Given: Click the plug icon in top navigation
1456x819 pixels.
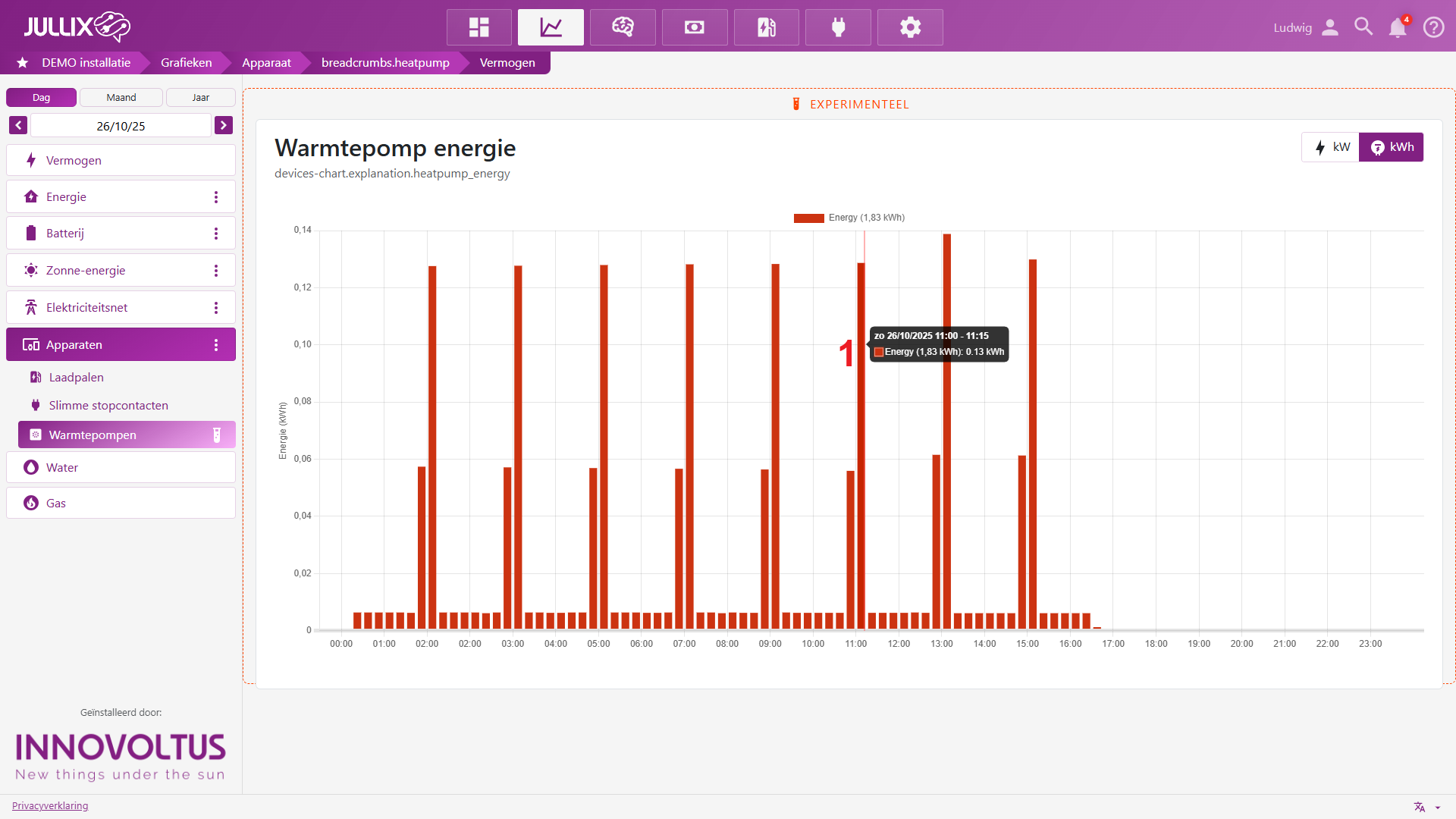Looking at the screenshot, I should [838, 27].
